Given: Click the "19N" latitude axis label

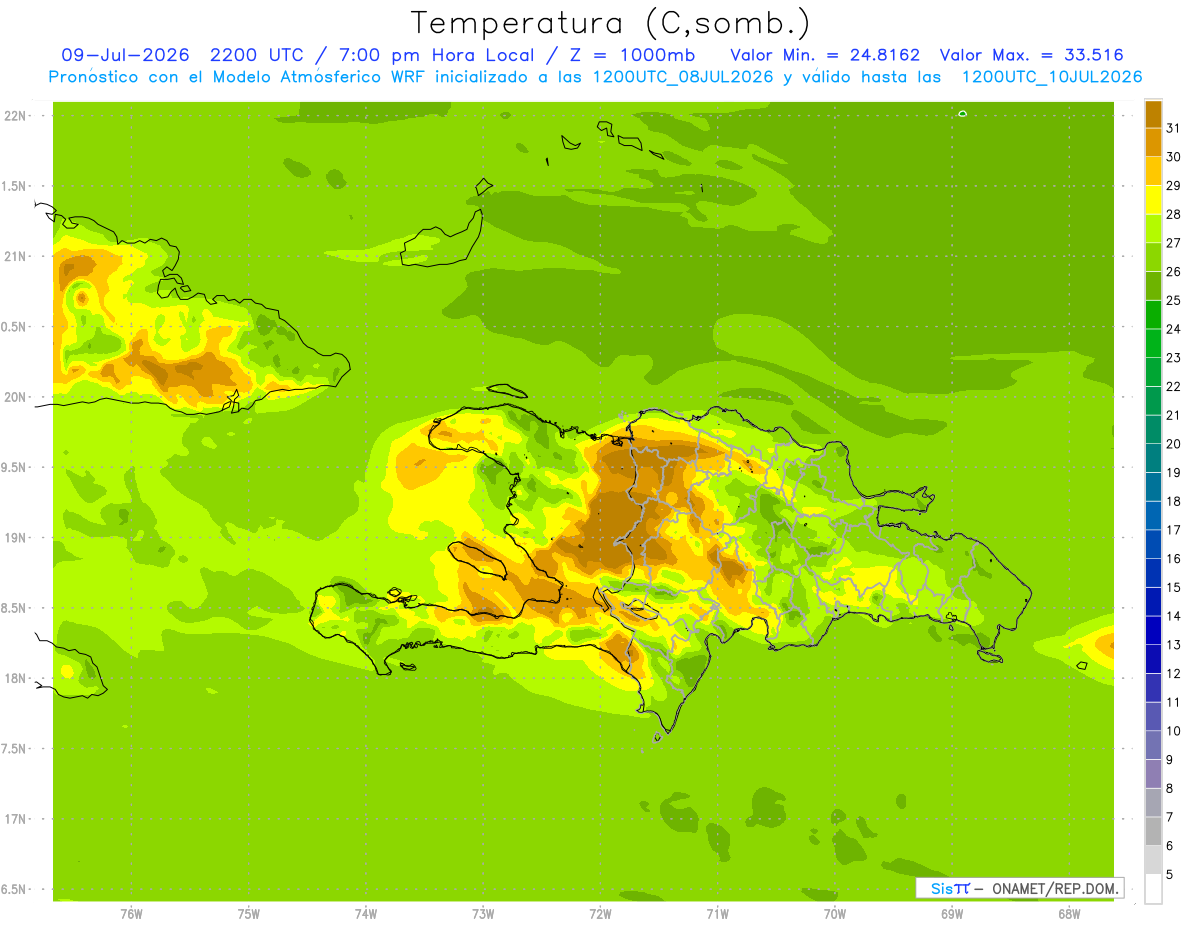Looking at the screenshot, I should 16,538.
